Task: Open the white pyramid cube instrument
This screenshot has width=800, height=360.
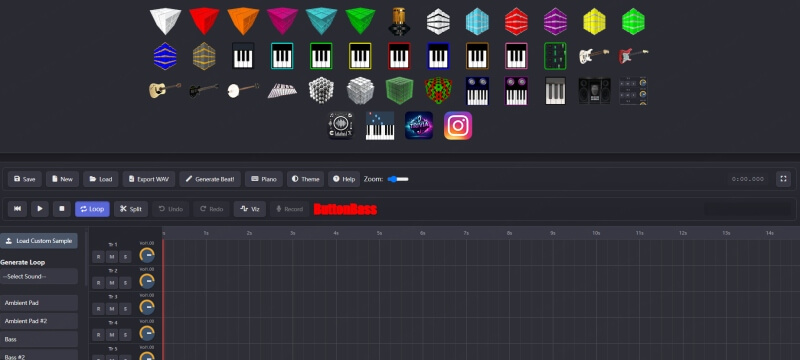Action: pos(165,21)
